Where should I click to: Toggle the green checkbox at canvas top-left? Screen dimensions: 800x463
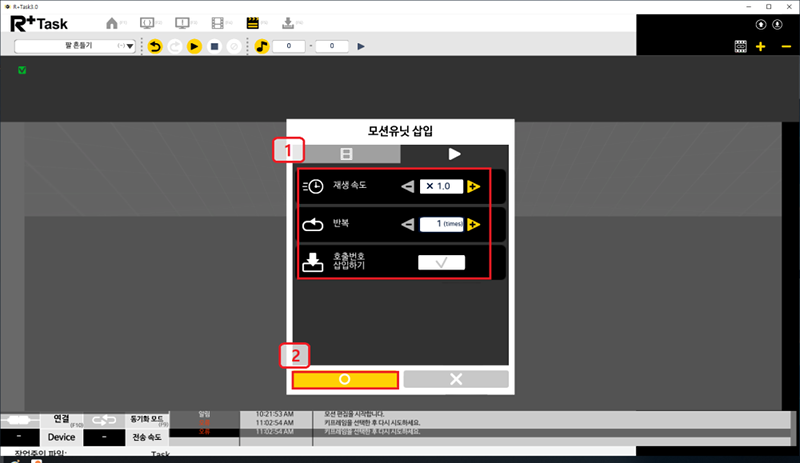click(22, 70)
